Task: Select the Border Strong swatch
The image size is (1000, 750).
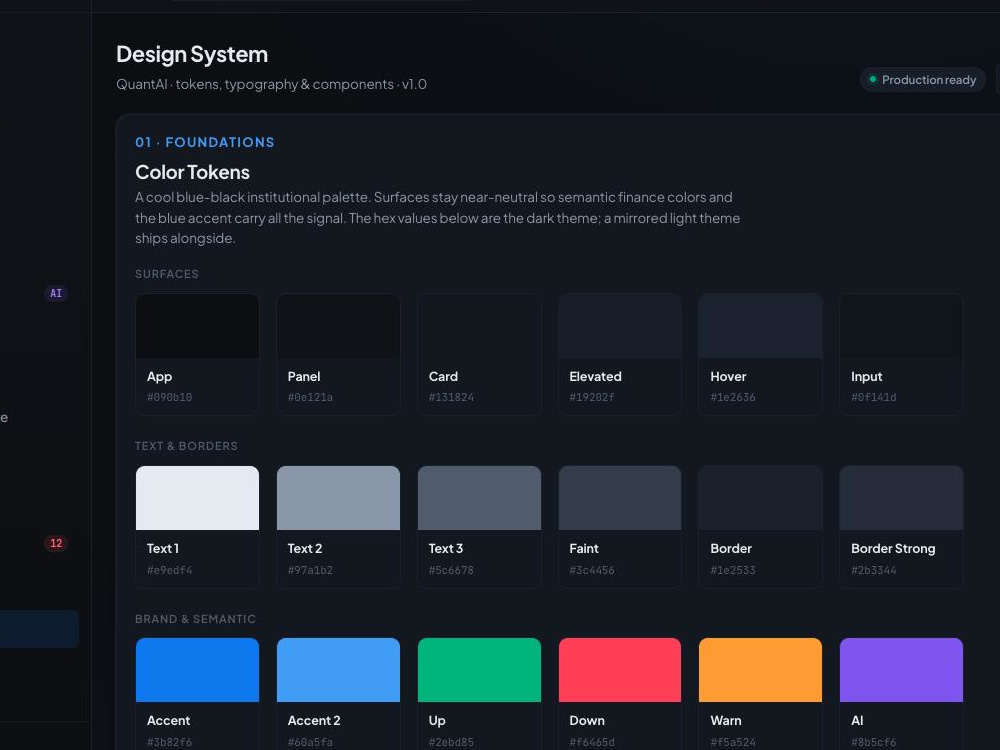Action: pos(901,498)
